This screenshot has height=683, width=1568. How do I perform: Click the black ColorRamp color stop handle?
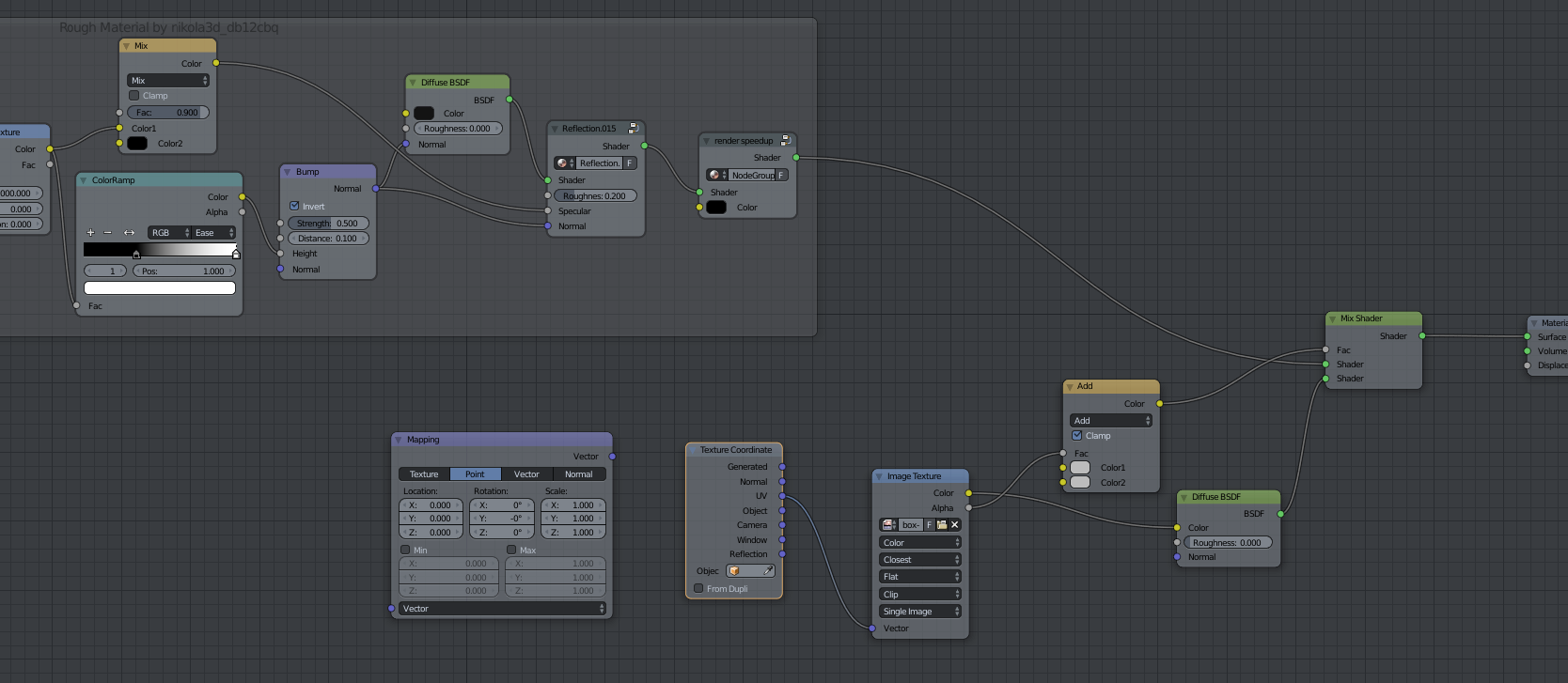point(136,255)
